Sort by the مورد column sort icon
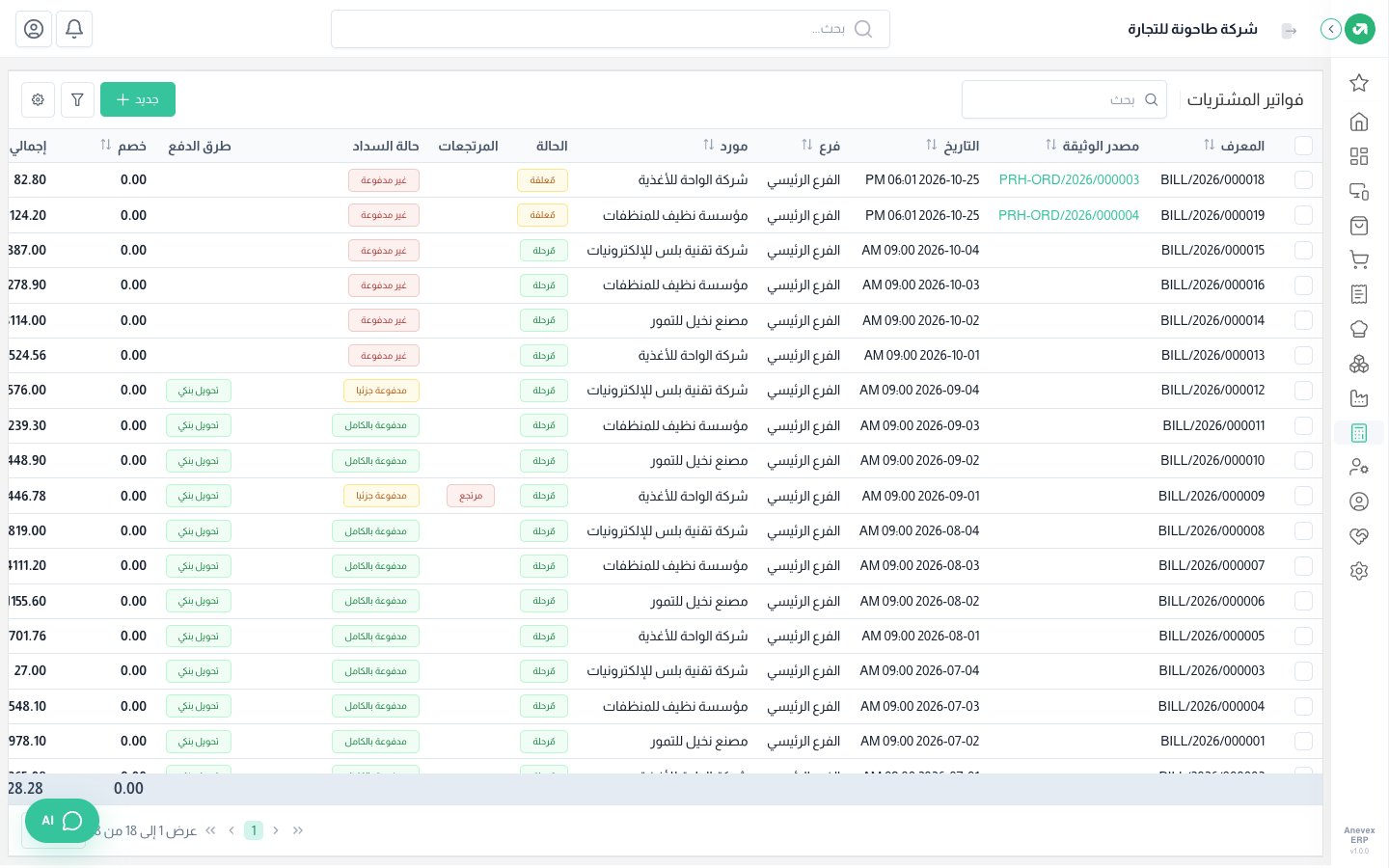Viewport: 1389px width, 868px height. 709,145
